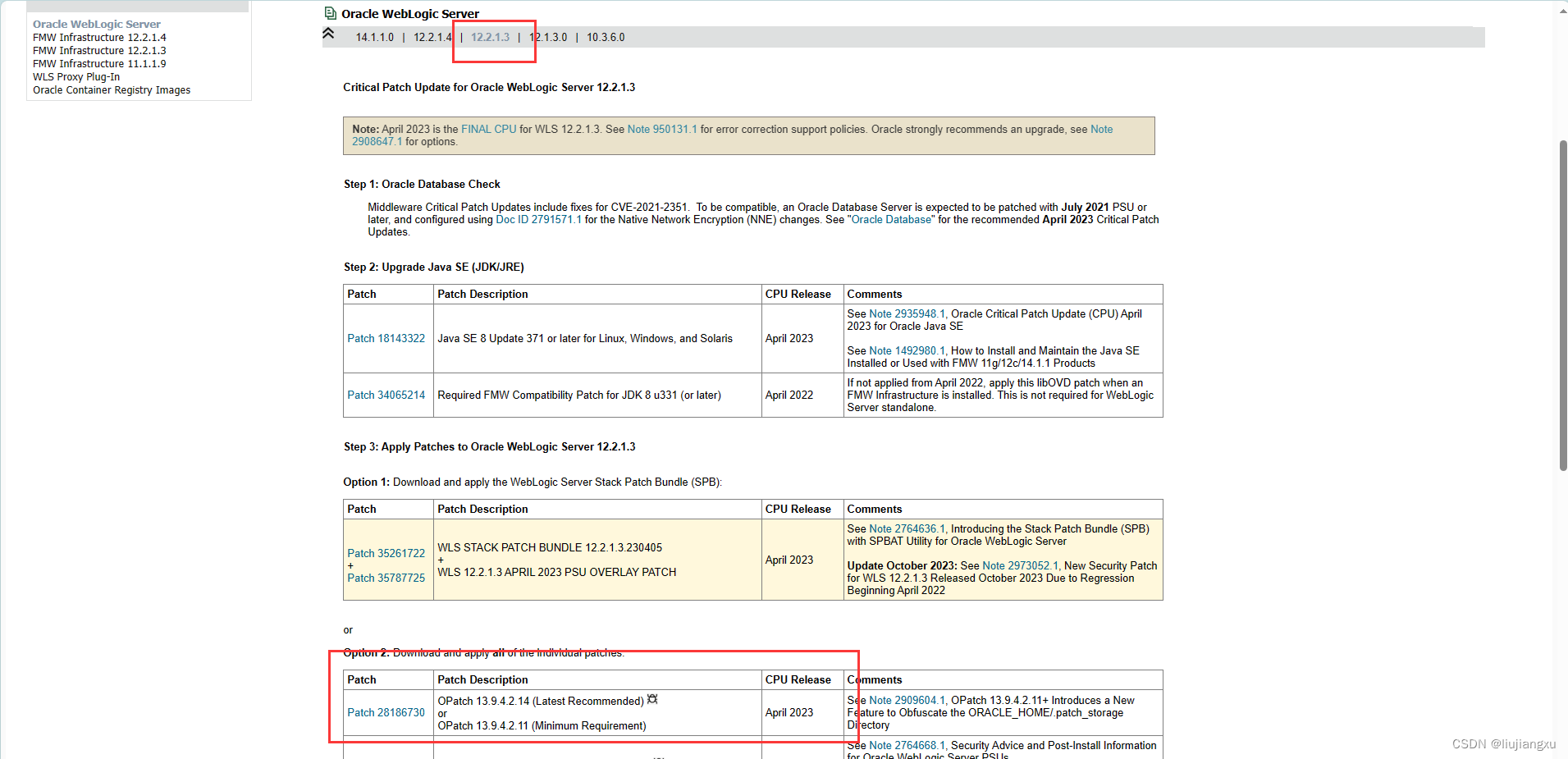1568x759 pixels.
Task: Open the Note 950131.1 link
Action: (x=662, y=130)
